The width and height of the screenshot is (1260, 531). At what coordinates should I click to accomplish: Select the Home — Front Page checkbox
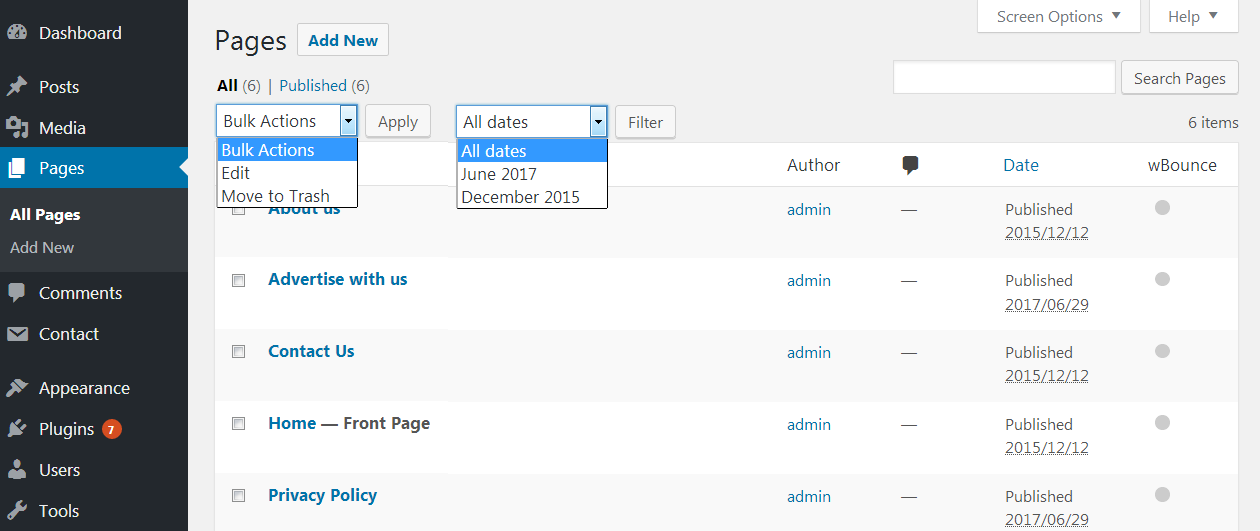click(238, 424)
